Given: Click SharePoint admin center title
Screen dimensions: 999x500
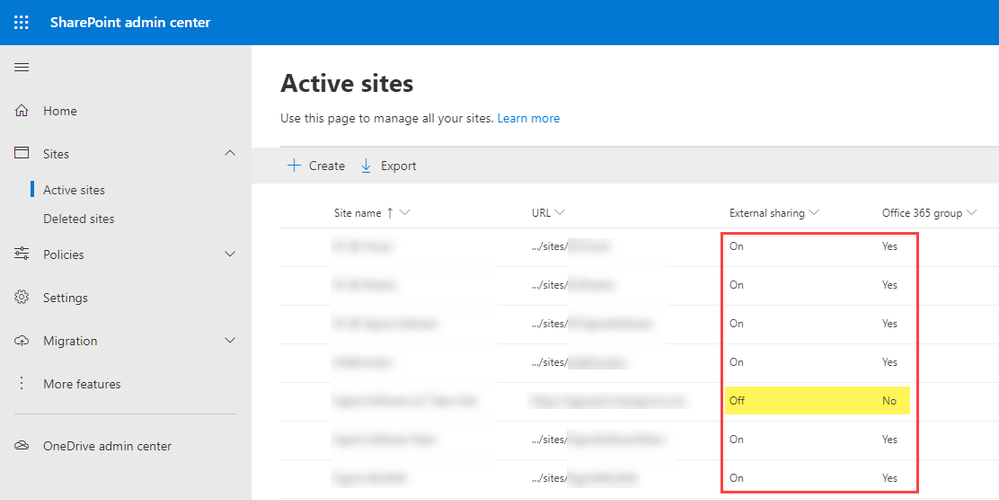Looking at the screenshot, I should (x=130, y=22).
